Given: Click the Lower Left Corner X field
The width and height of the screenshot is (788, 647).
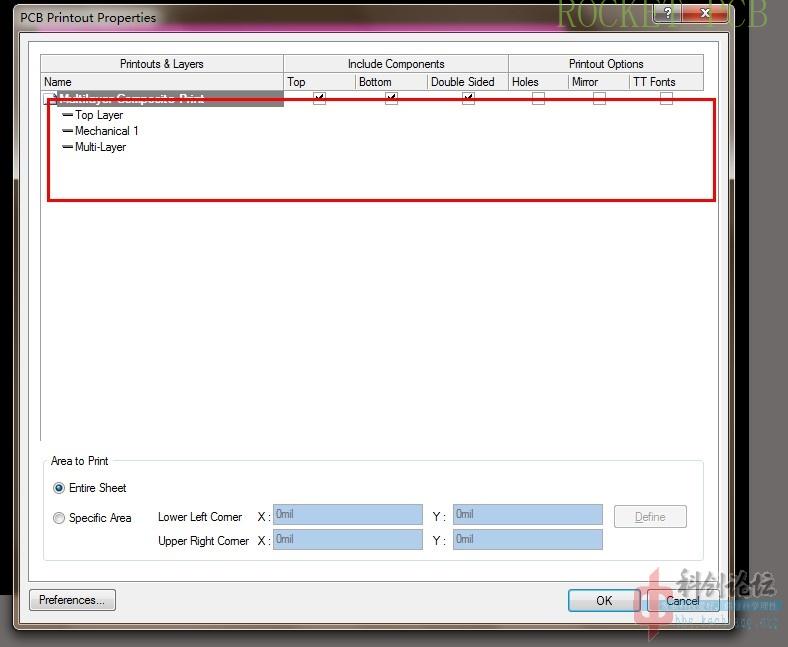Looking at the screenshot, I should pyautogui.click(x=347, y=515).
